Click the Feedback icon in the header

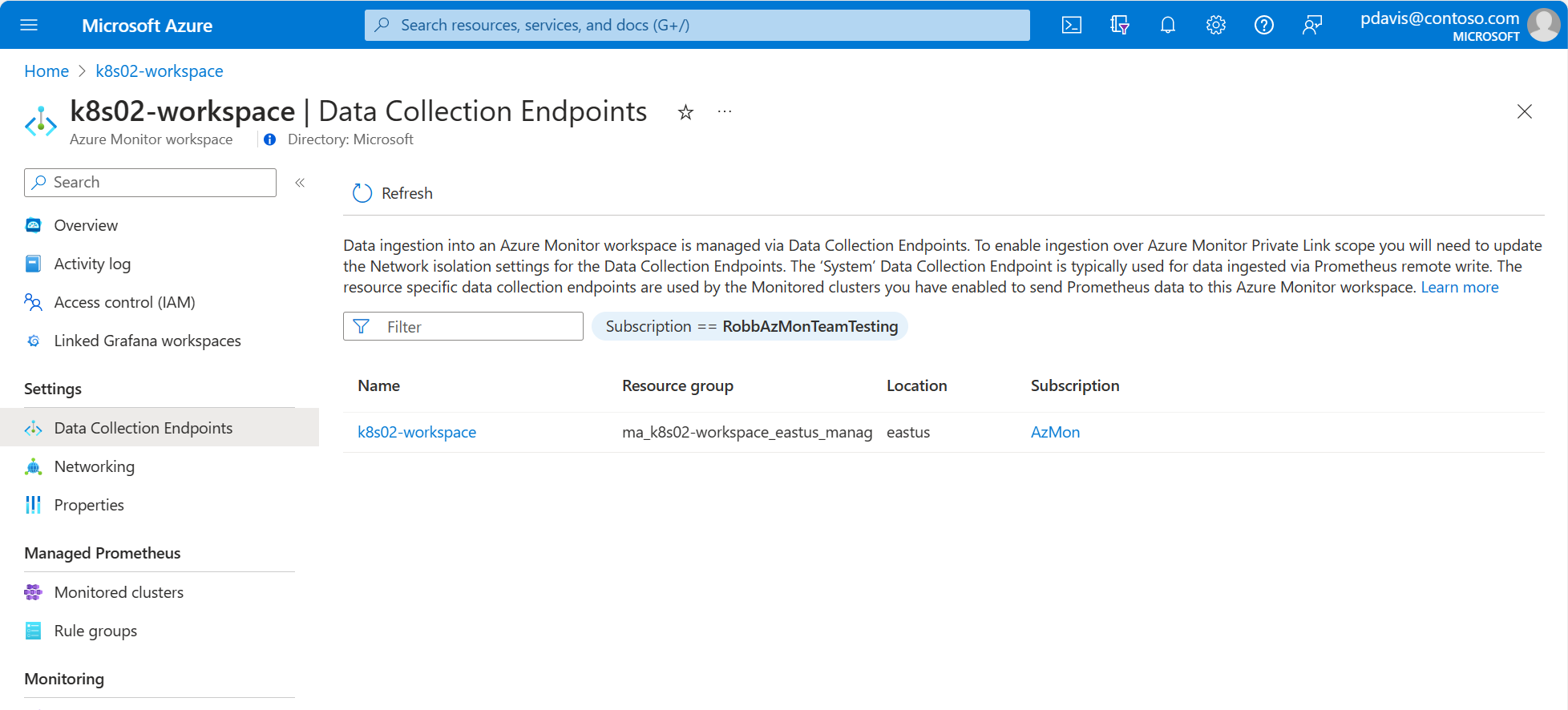point(1311,25)
